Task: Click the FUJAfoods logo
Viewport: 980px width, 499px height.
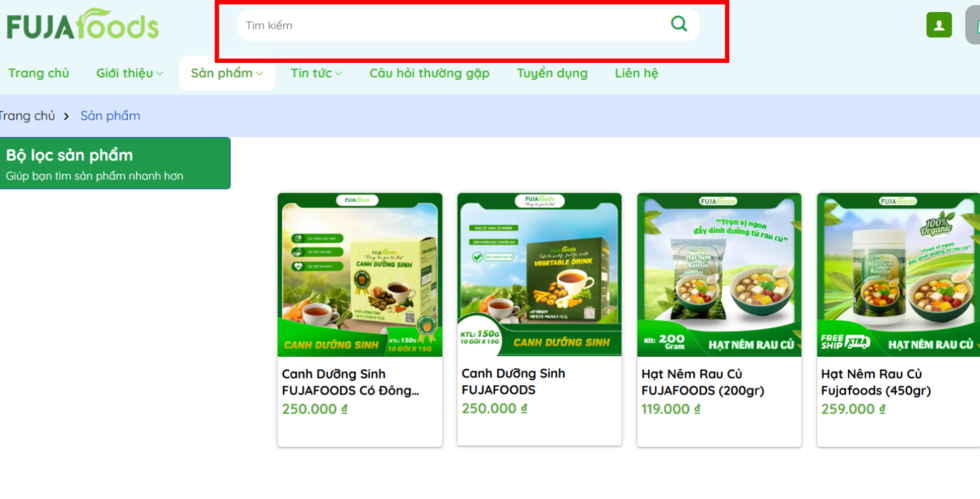Action: [x=82, y=24]
